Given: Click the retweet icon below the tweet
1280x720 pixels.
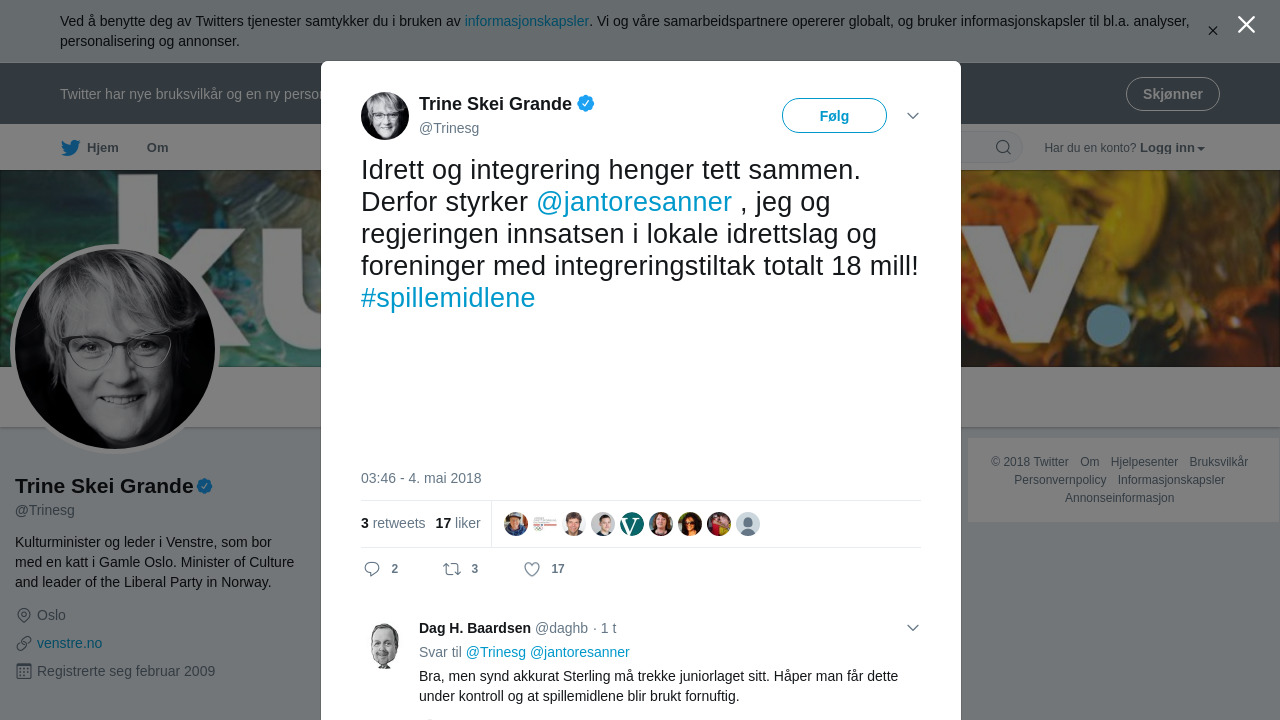Looking at the screenshot, I should 452,569.
